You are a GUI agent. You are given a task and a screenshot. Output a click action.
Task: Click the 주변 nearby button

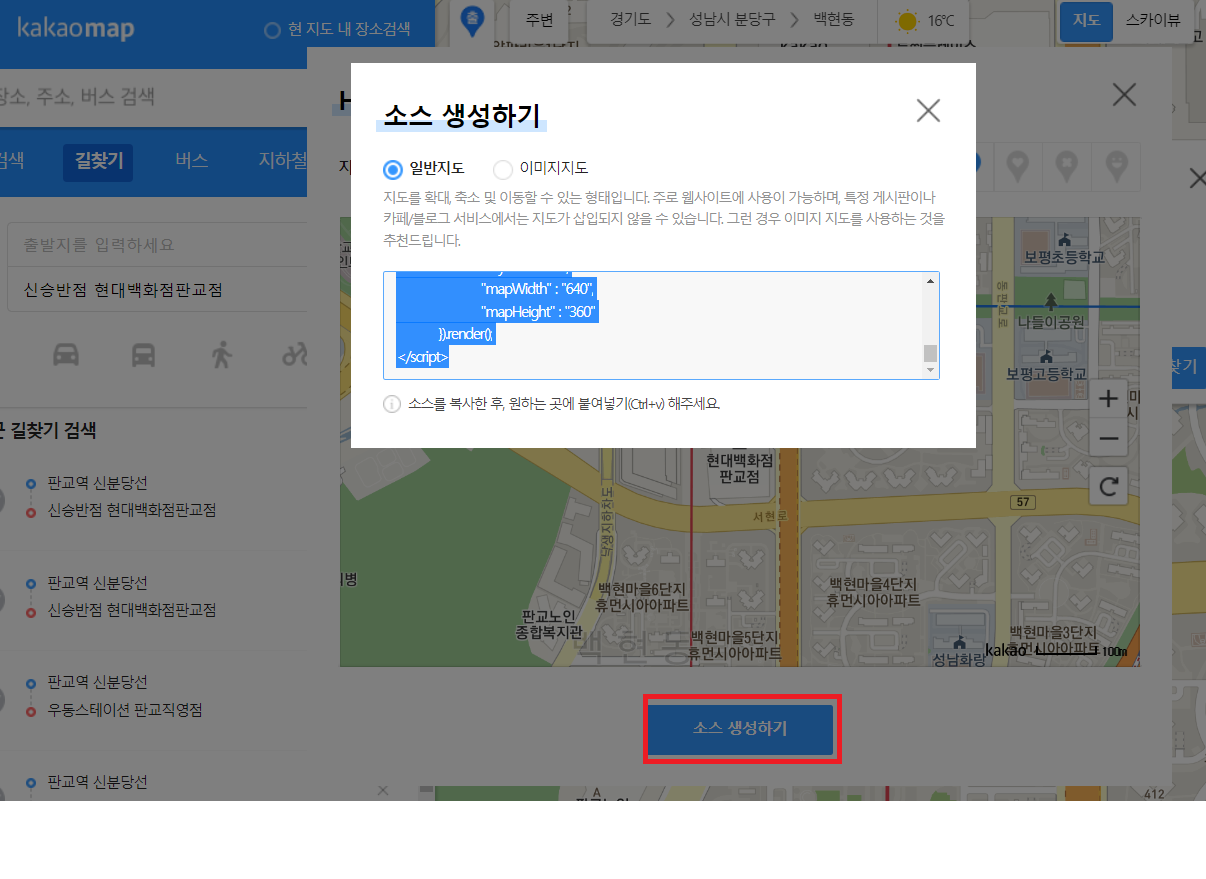click(539, 20)
